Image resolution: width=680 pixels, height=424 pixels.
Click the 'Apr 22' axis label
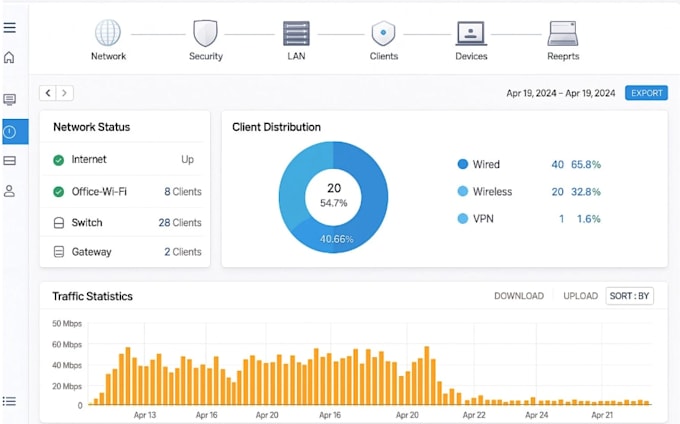(474, 415)
